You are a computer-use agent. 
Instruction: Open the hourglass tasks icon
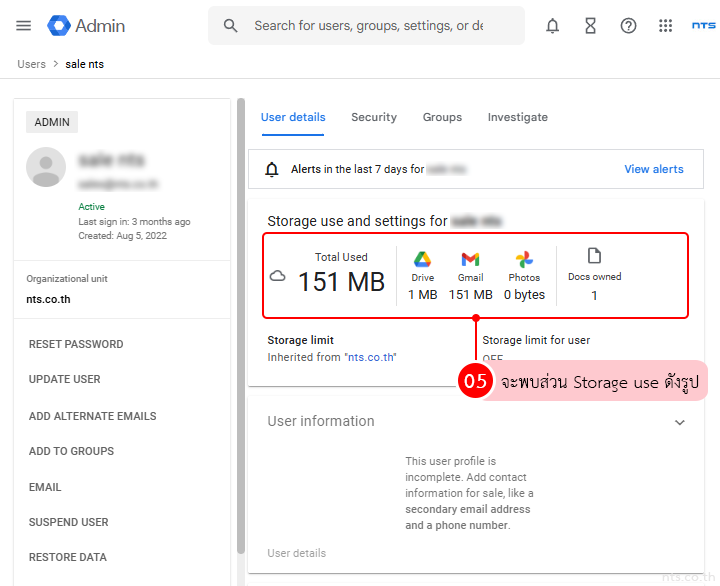point(590,26)
